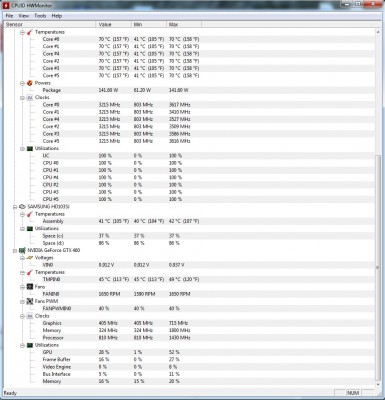The height and width of the screenshot is (400, 385).
Task: Click the Max column header
Action: pos(184,24)
